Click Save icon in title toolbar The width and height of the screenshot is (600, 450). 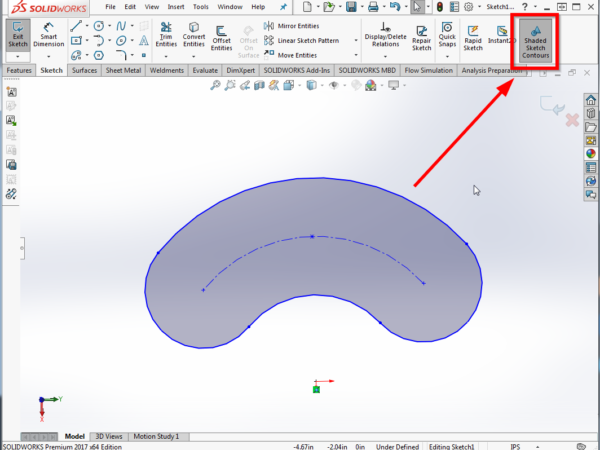click(x=351, y=7)
